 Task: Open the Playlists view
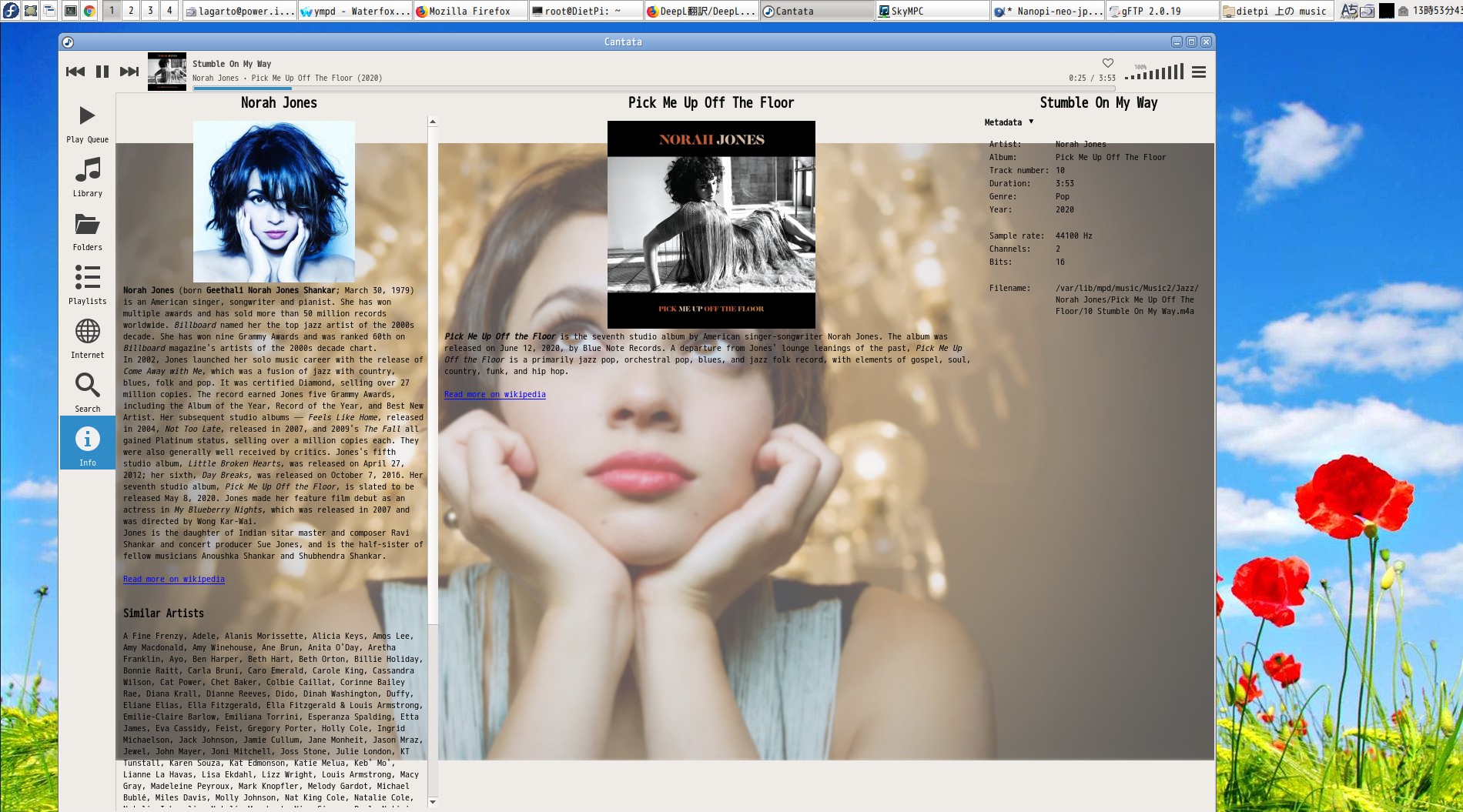87,285
